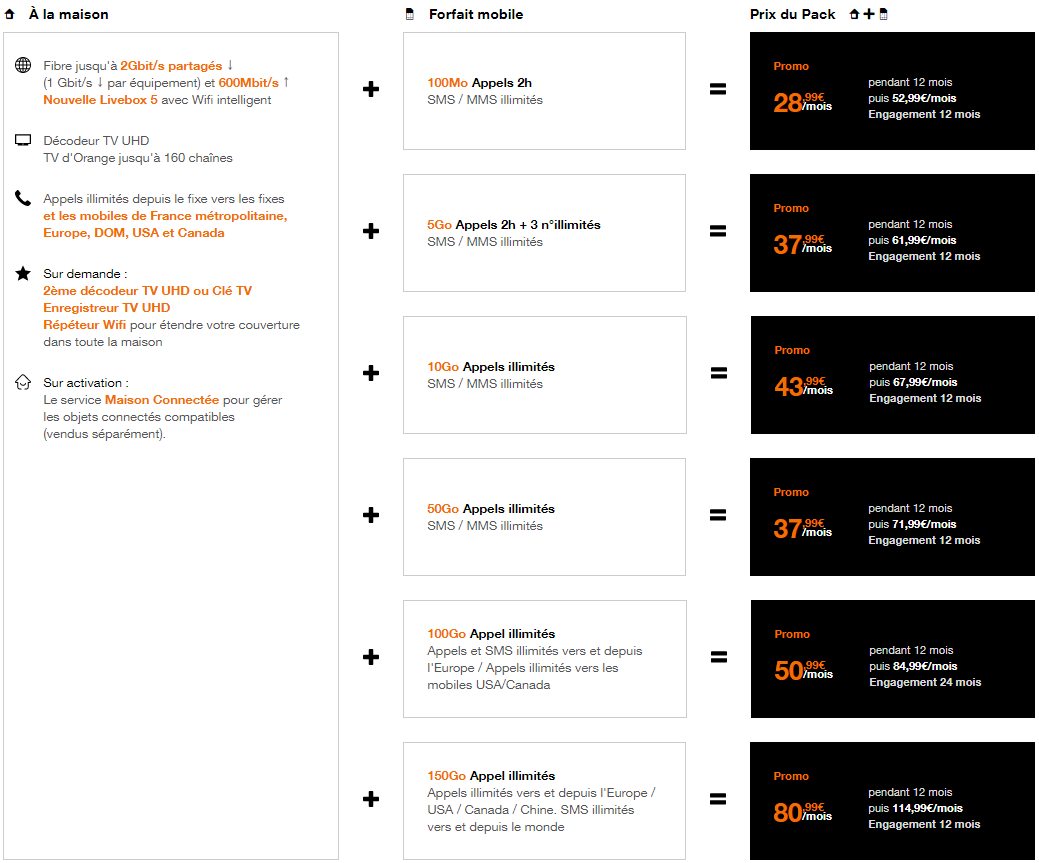Viewport: 1039px width, 863px height.
Task: Click the telephone icon for Appels illimités
Action: click(x=23, y=198)
